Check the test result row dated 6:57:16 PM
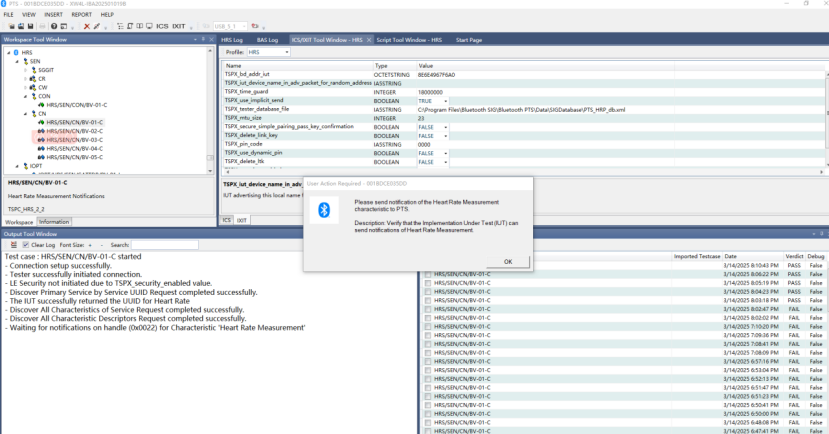Viewport: 829px width, 434px height. [x=428, y=362]
